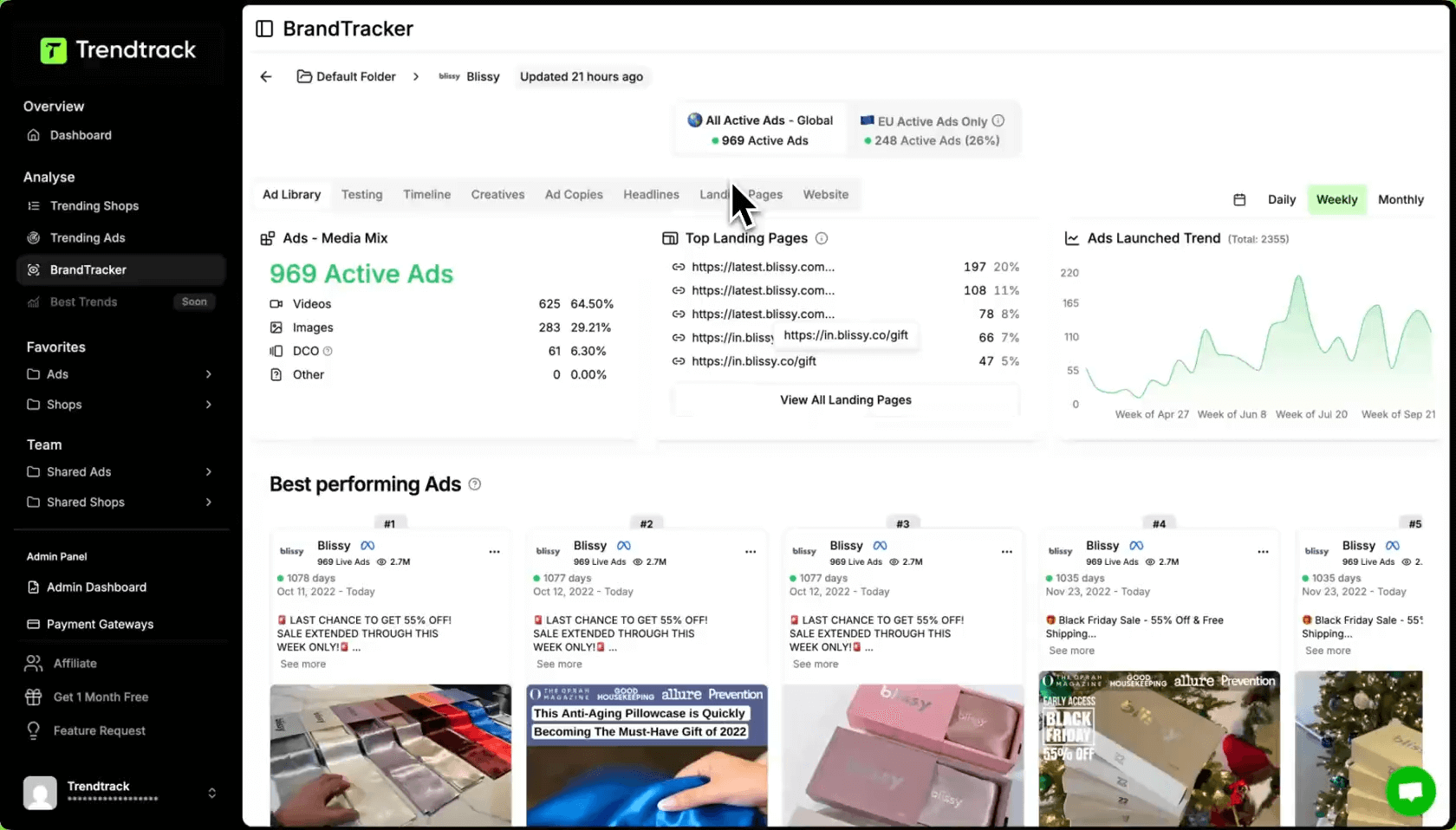
Task: Go back using the left arrow icon
Action: (266, 76)
